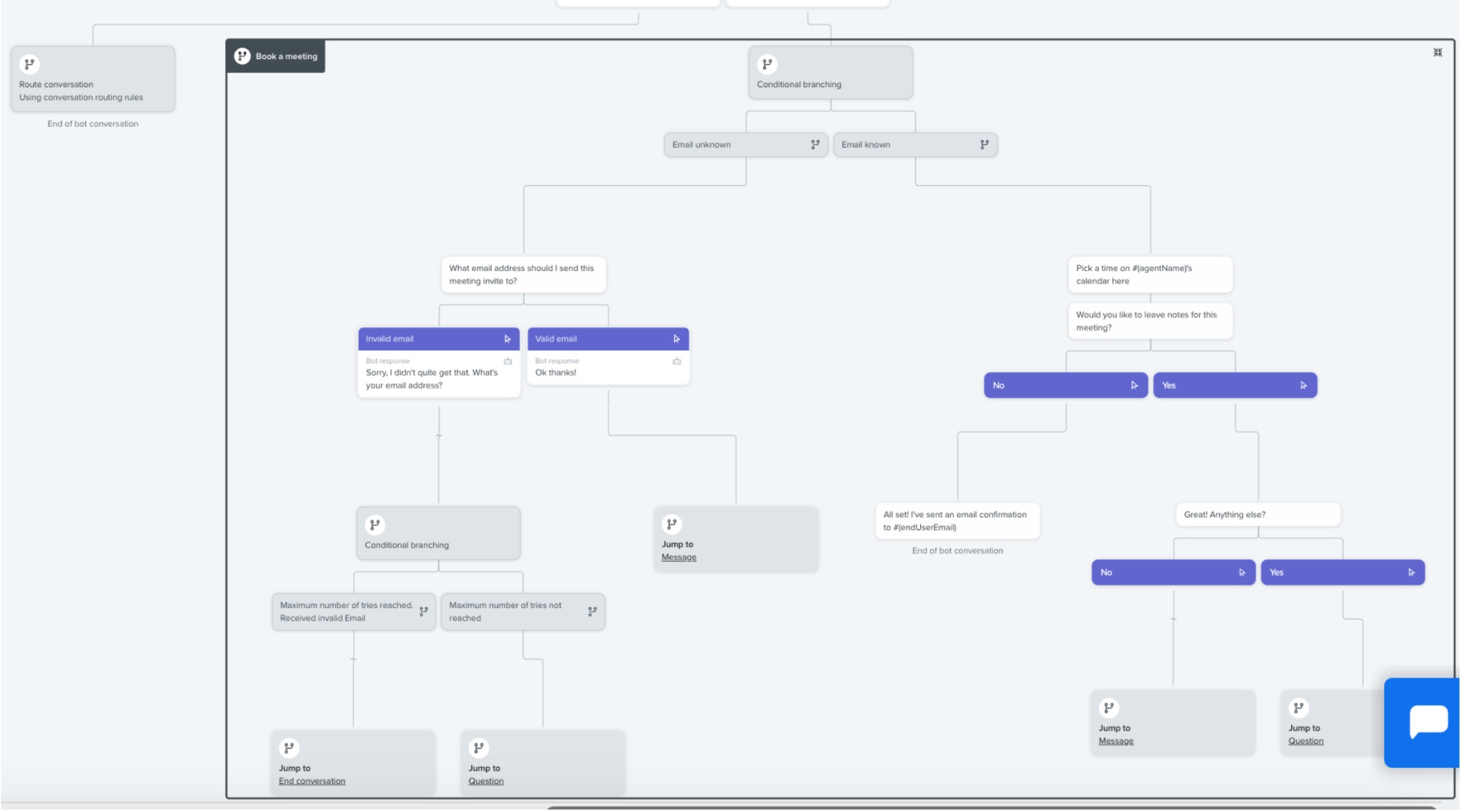Click branch icon on Maximum tries not reached
This screenshot has width=1460, height=812.
coord(592,611)
